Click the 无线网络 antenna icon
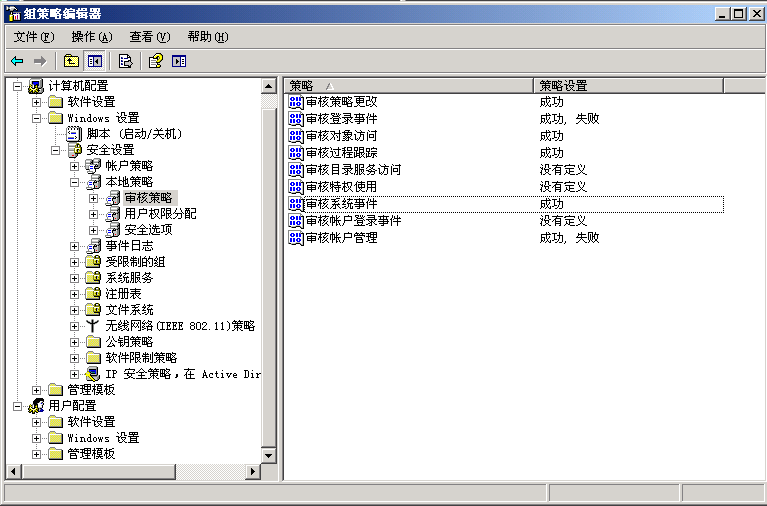The width and height of the screenshot is (767, 506). tap(92, 326)
